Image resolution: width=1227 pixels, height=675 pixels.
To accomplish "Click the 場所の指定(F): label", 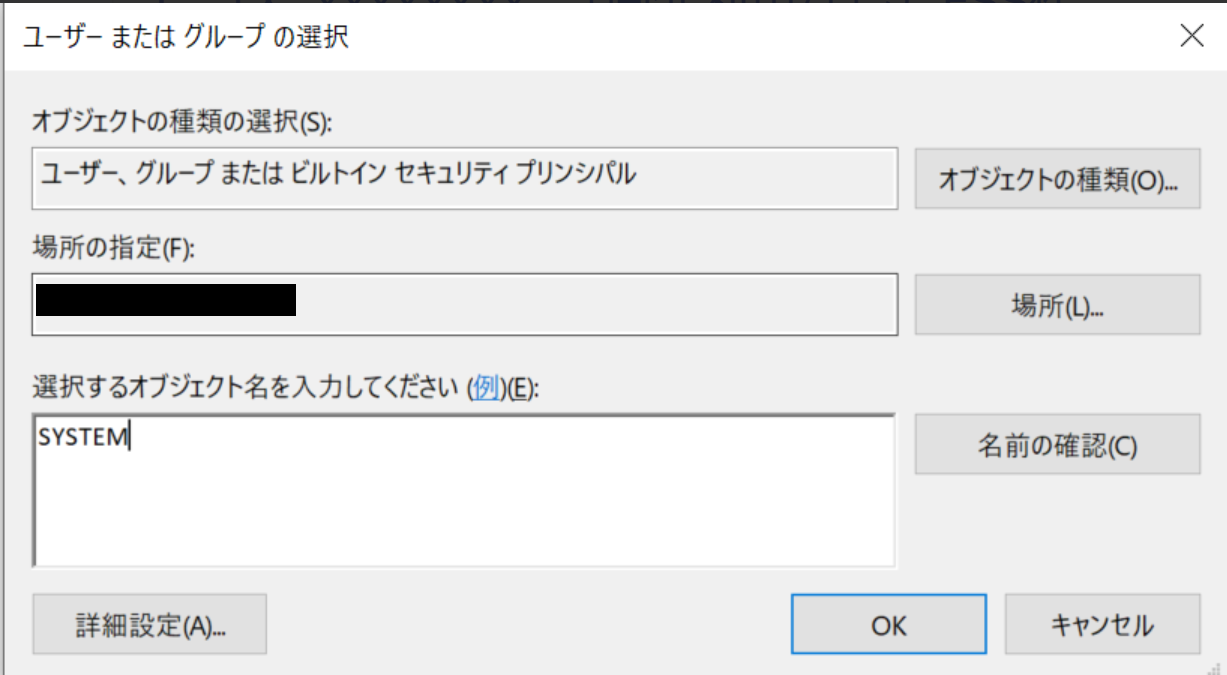I will pyautogui.click(x=114, y=249).
